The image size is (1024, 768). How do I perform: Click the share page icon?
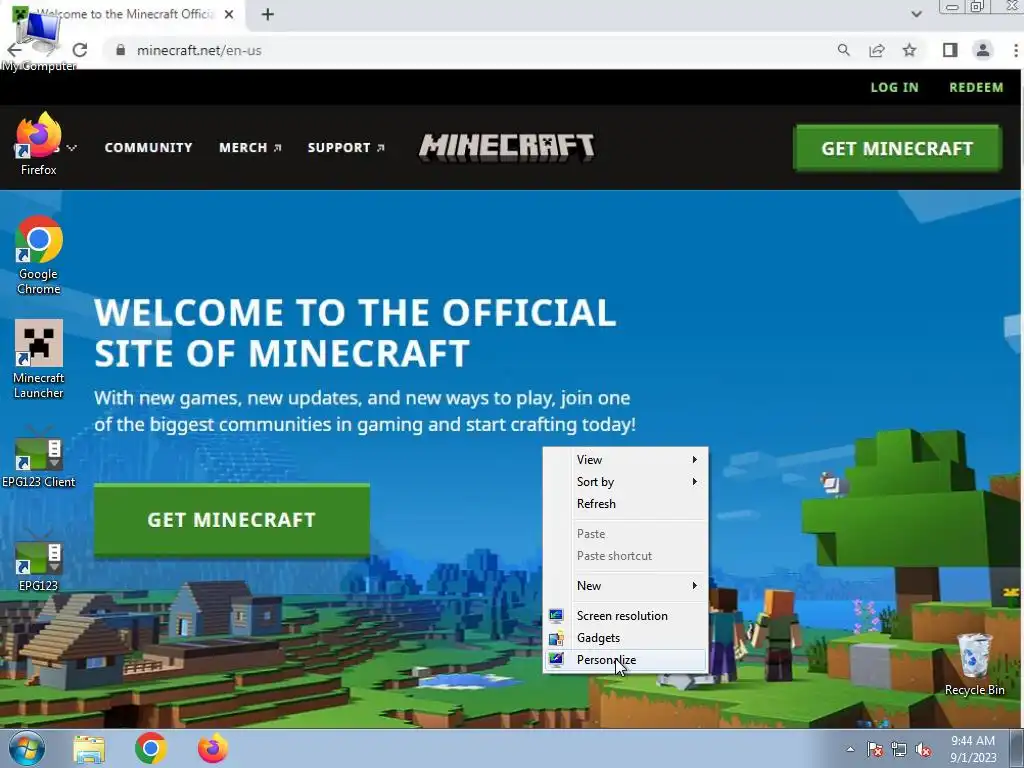(876, 50)
